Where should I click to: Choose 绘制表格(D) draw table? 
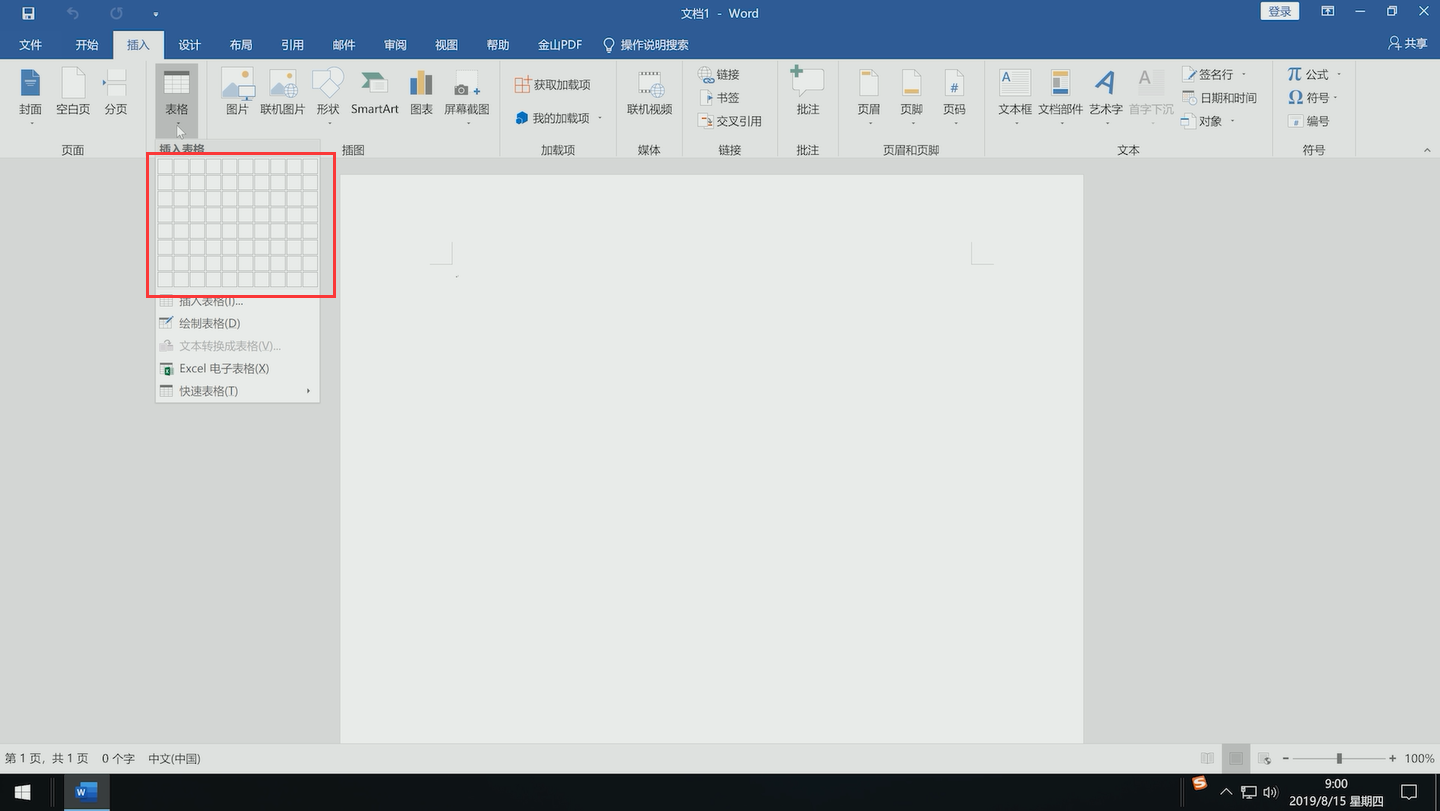pyautogui.click(x=237, y=323)
